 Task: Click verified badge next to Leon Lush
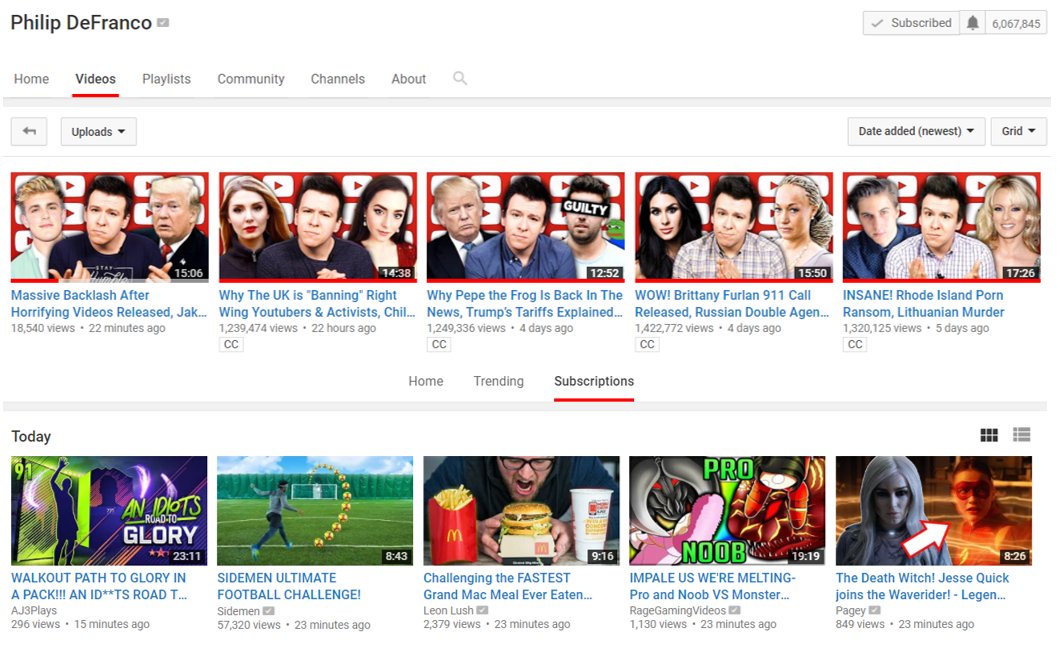tap(482, 610)
